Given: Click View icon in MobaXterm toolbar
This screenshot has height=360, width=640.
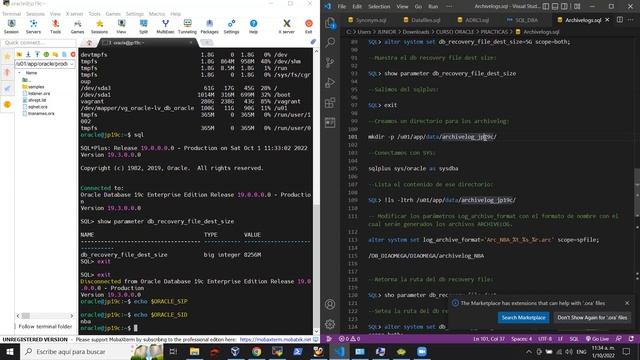Looking at the screenshot, I should click(121, 27).
